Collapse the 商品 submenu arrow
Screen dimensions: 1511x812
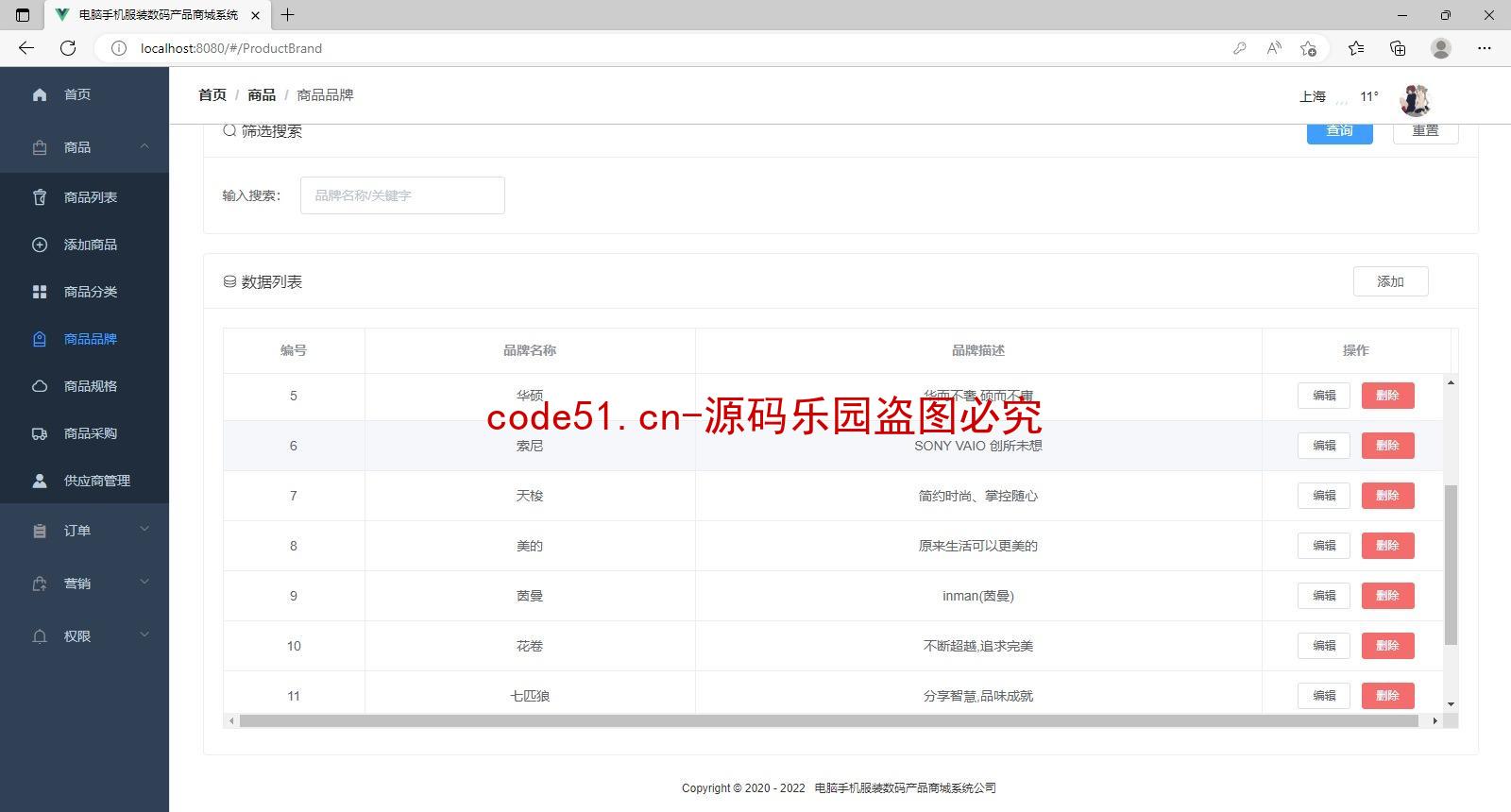tap(144, 146)
